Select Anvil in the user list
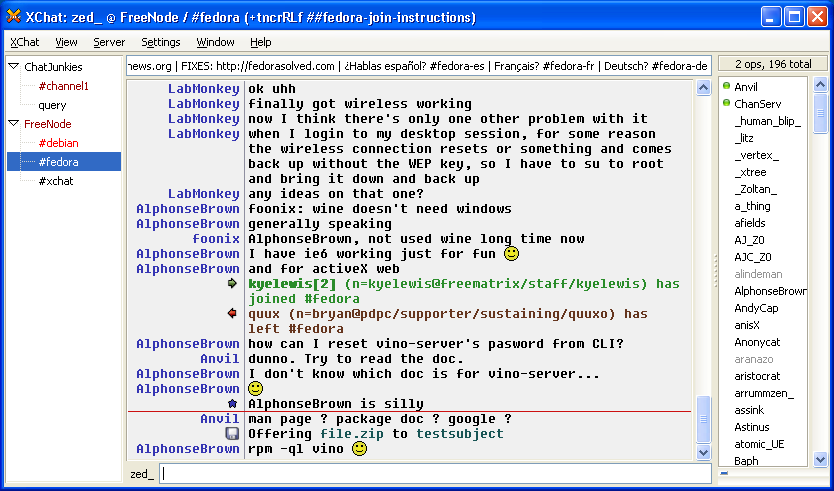This screenshot has height=491, width=834. point(746,87)
